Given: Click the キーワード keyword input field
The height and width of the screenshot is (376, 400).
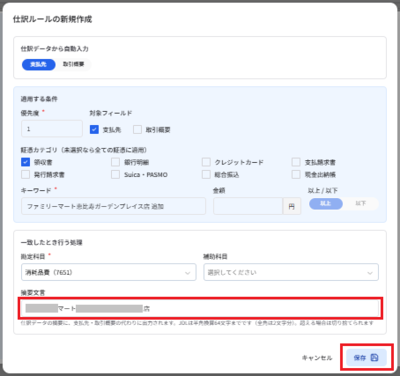Looking at the screenshot, I should [113, 206].
